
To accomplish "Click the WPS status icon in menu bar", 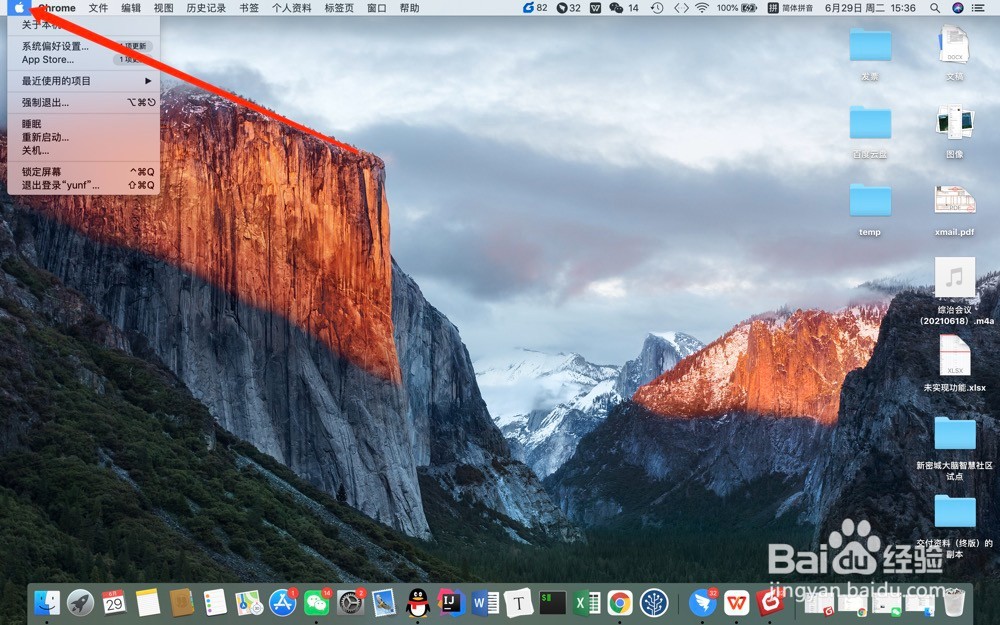I will point(595,8).
